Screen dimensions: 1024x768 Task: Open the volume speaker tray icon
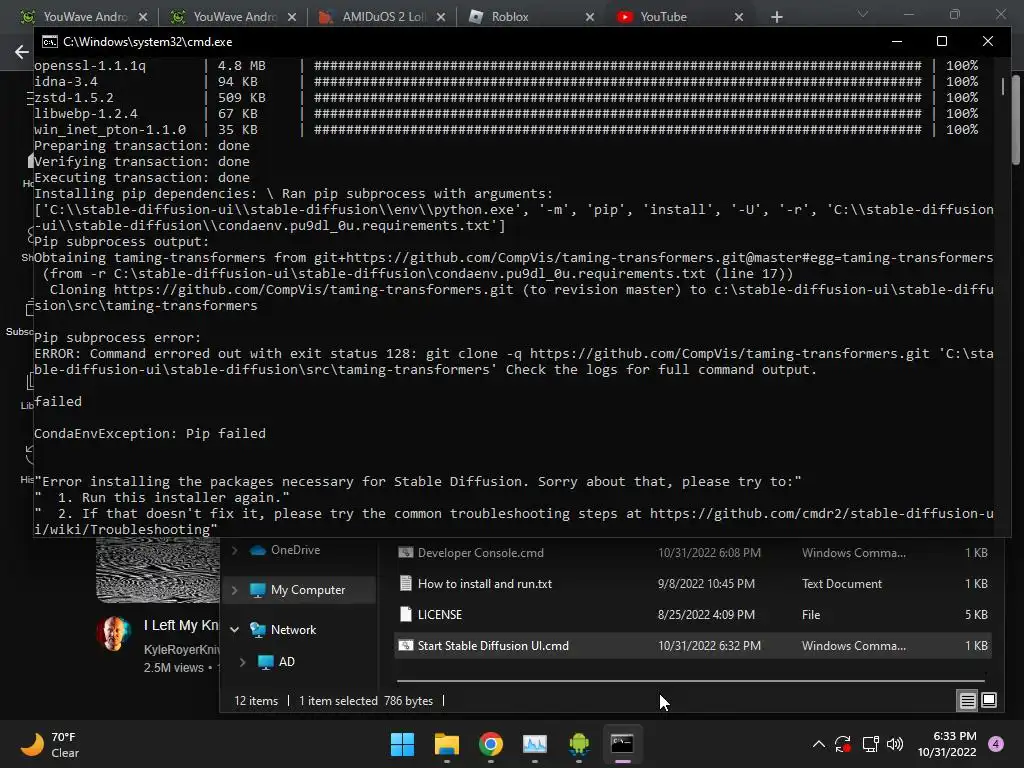895,744
